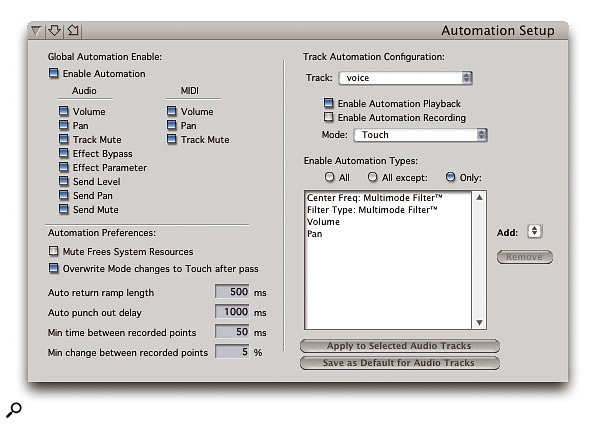Toggle Audio Volume automation checkbox
Image resolution: width=602 pixels, height=424 pixels.
coord(63,111)
